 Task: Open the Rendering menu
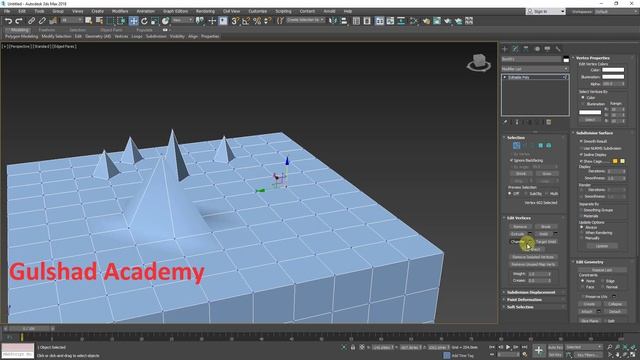pos(205,11)
